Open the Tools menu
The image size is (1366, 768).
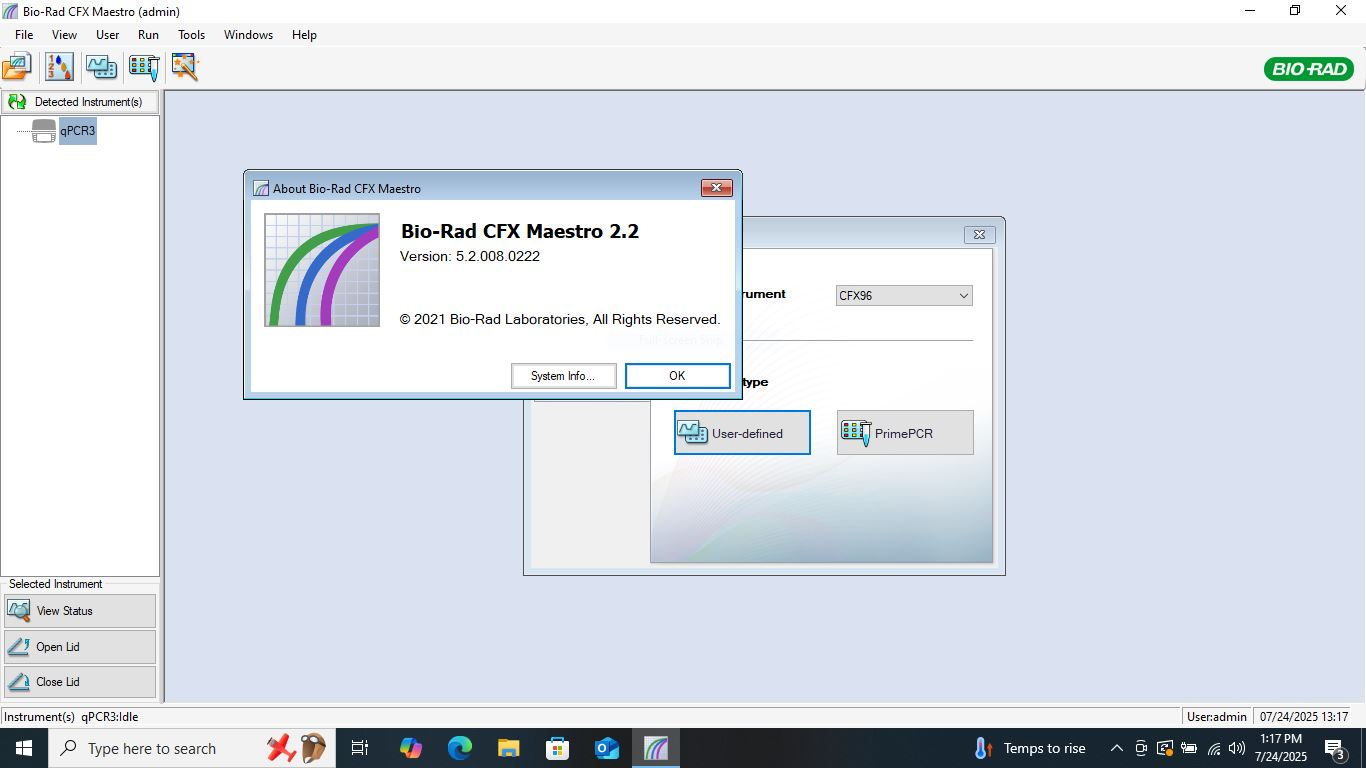click(191, 34)
